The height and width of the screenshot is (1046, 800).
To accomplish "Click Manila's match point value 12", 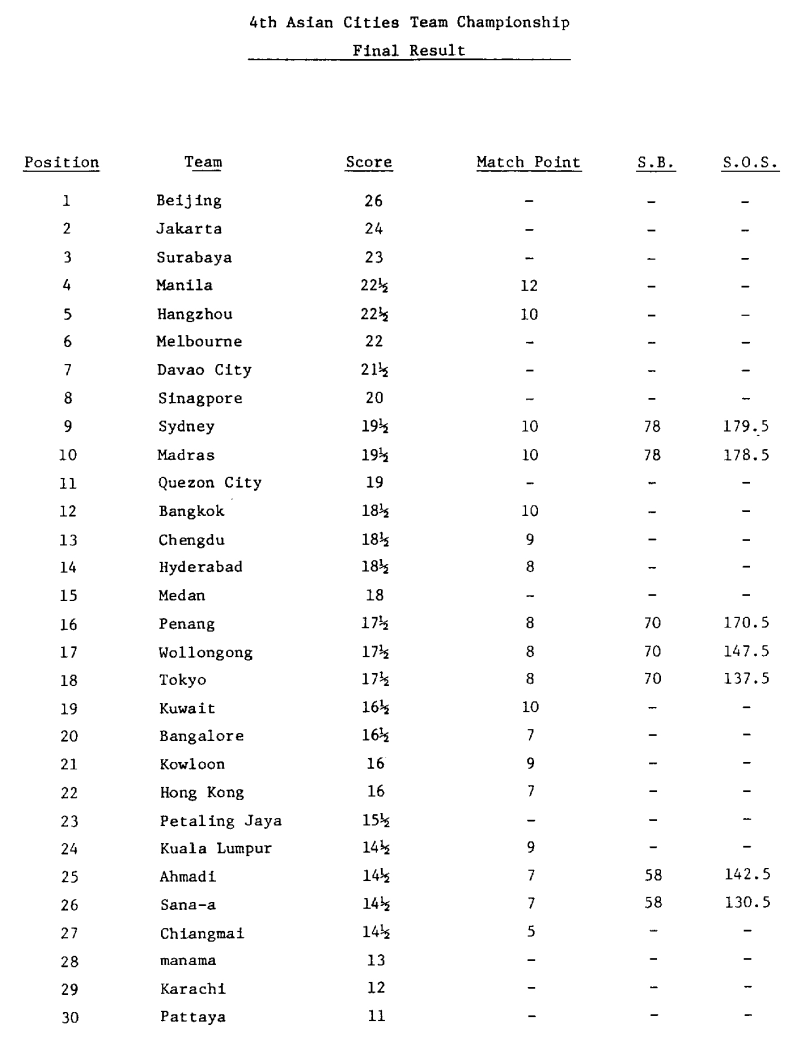I will click(529, 286).
